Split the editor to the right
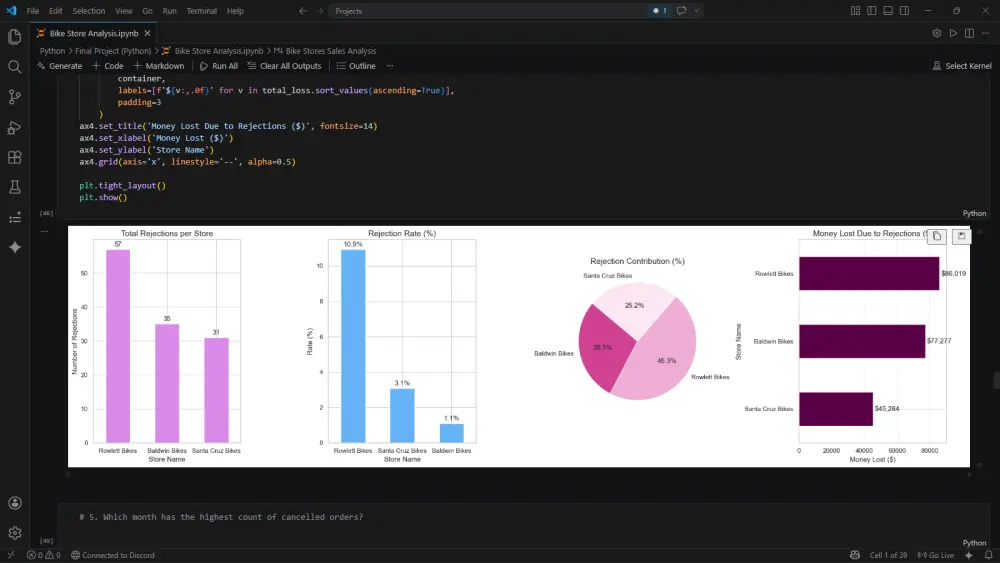The height and width of the screenshot is (563, 1000). pos(969,33)
